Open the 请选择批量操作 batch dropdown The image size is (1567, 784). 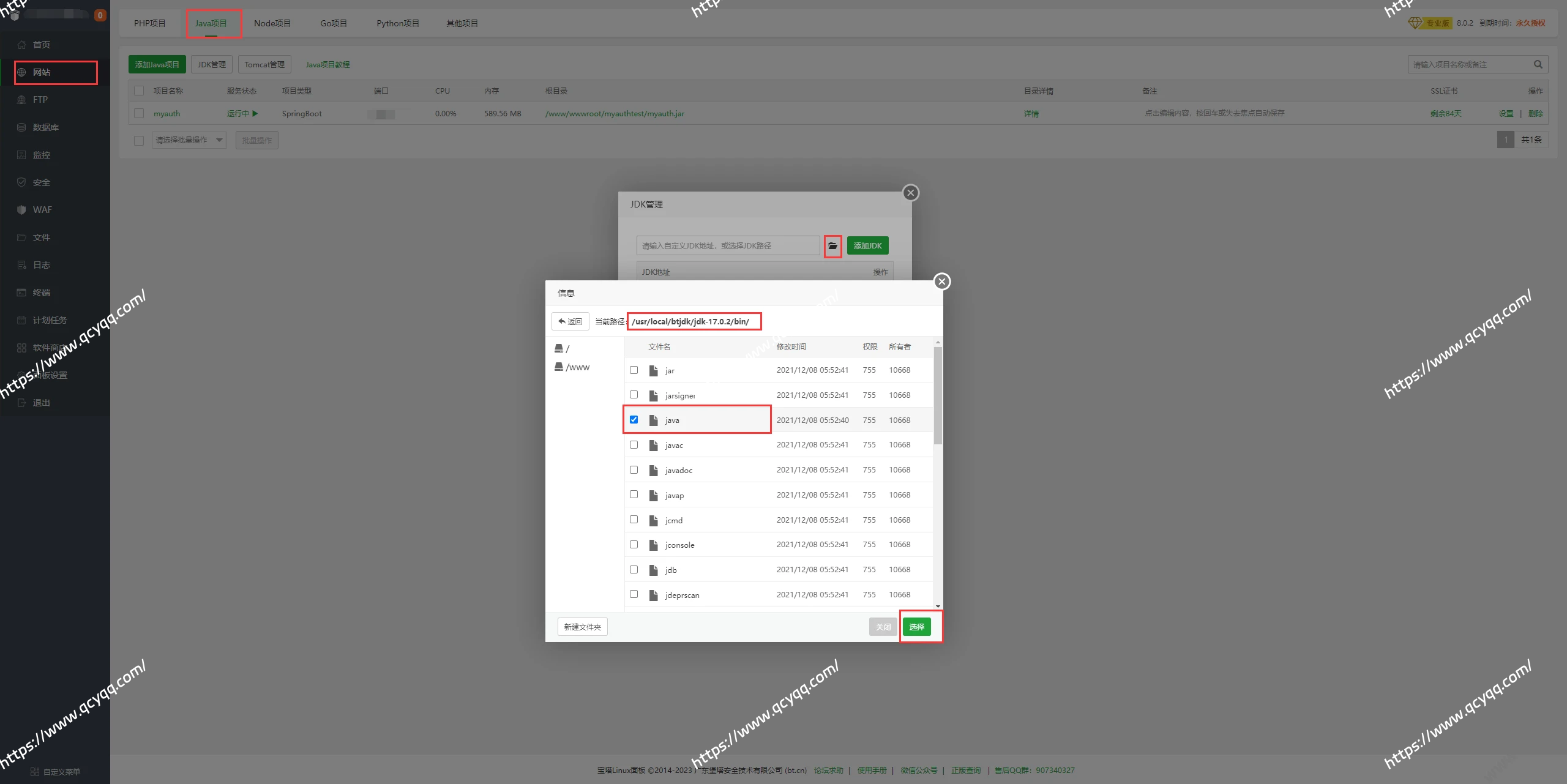(189, 140)
